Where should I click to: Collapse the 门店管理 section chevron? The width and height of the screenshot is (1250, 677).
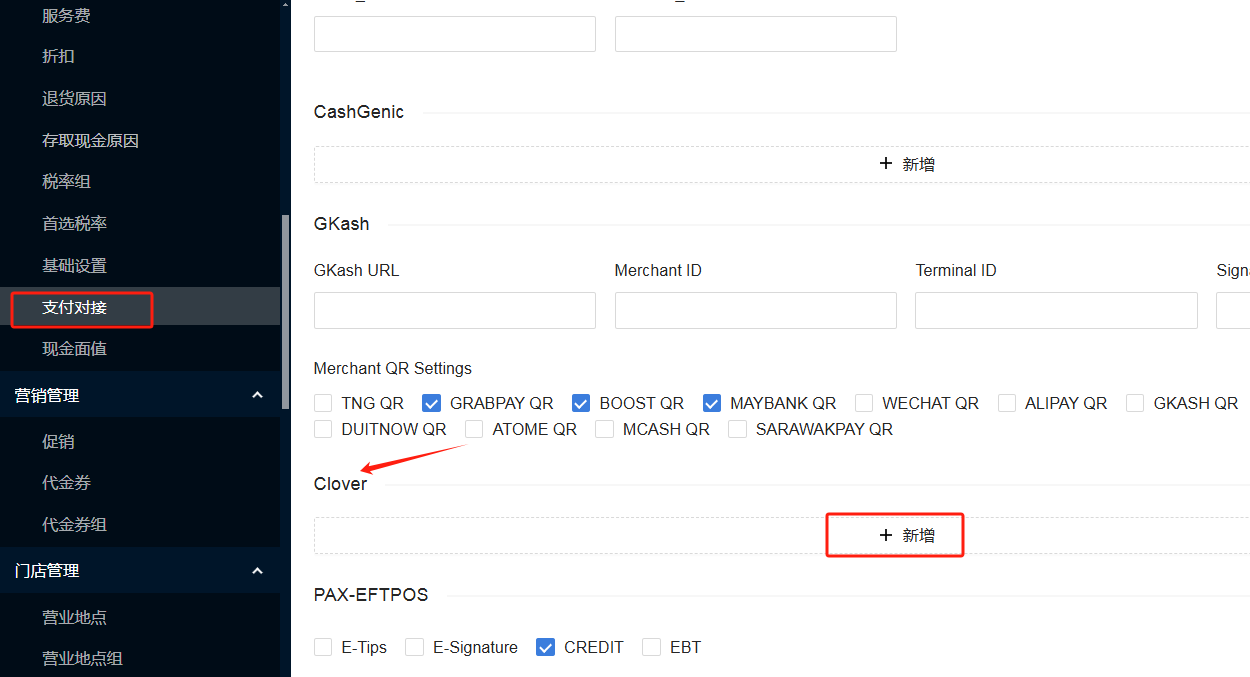(257, 570)
